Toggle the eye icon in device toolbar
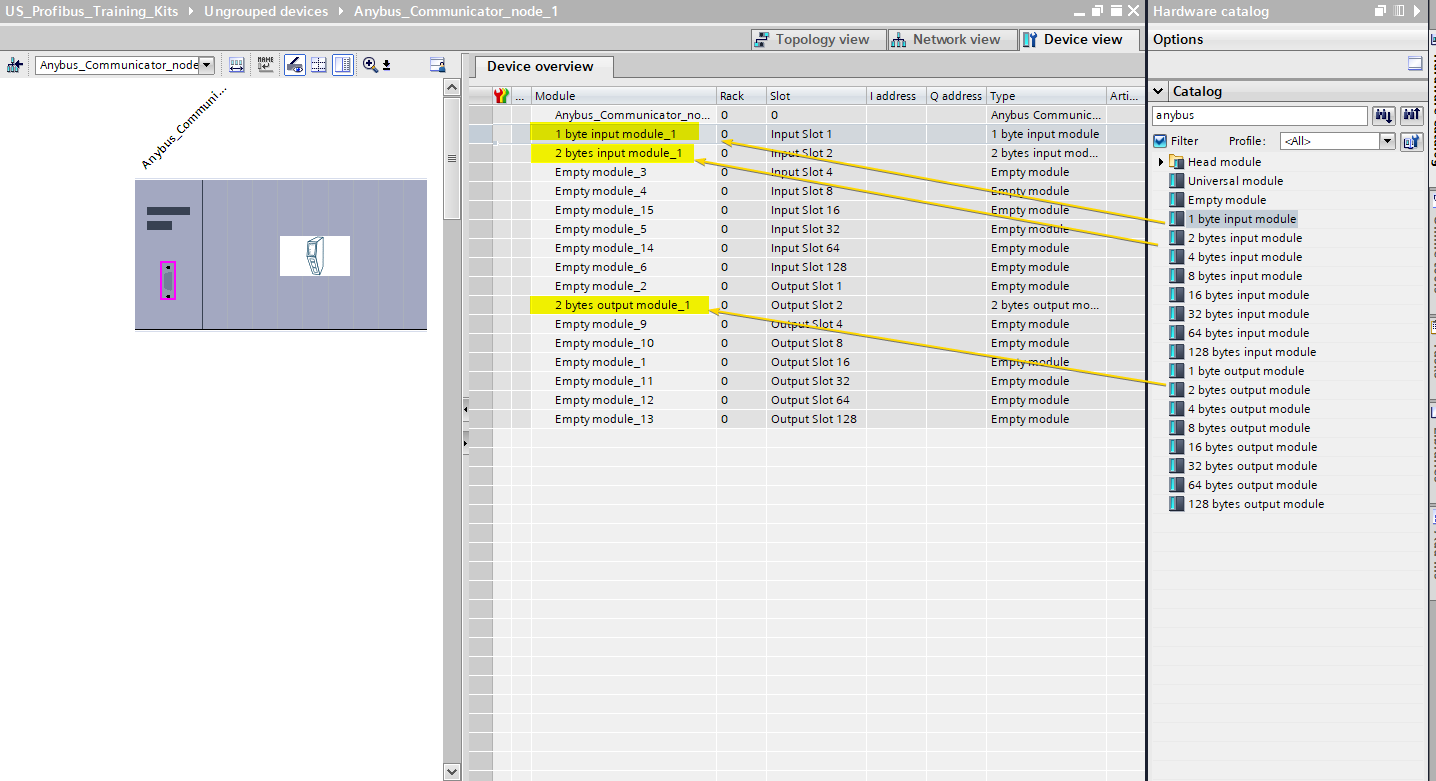The image size is (1436, 781). coord(295,65)
